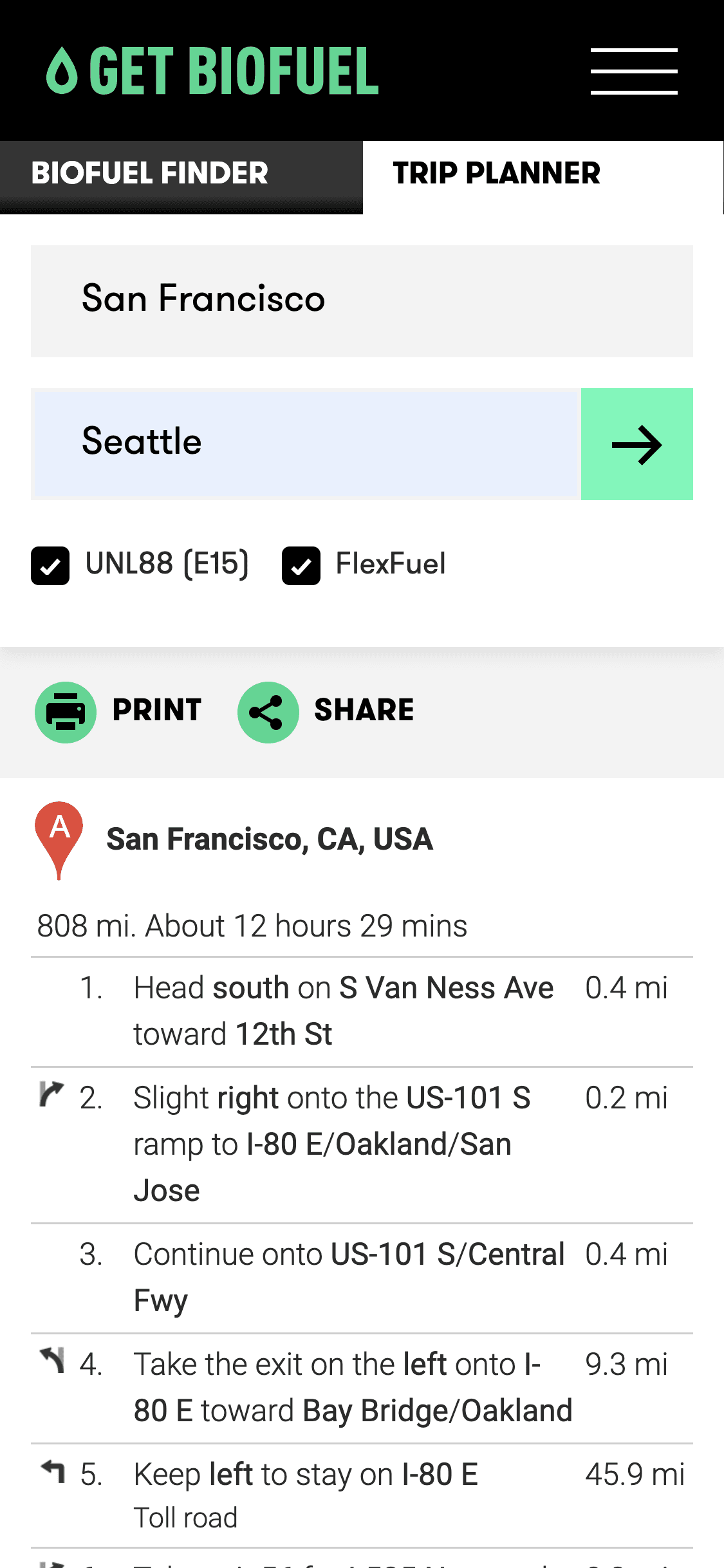
Task: Click the green share icon
Action: [268, 712]
